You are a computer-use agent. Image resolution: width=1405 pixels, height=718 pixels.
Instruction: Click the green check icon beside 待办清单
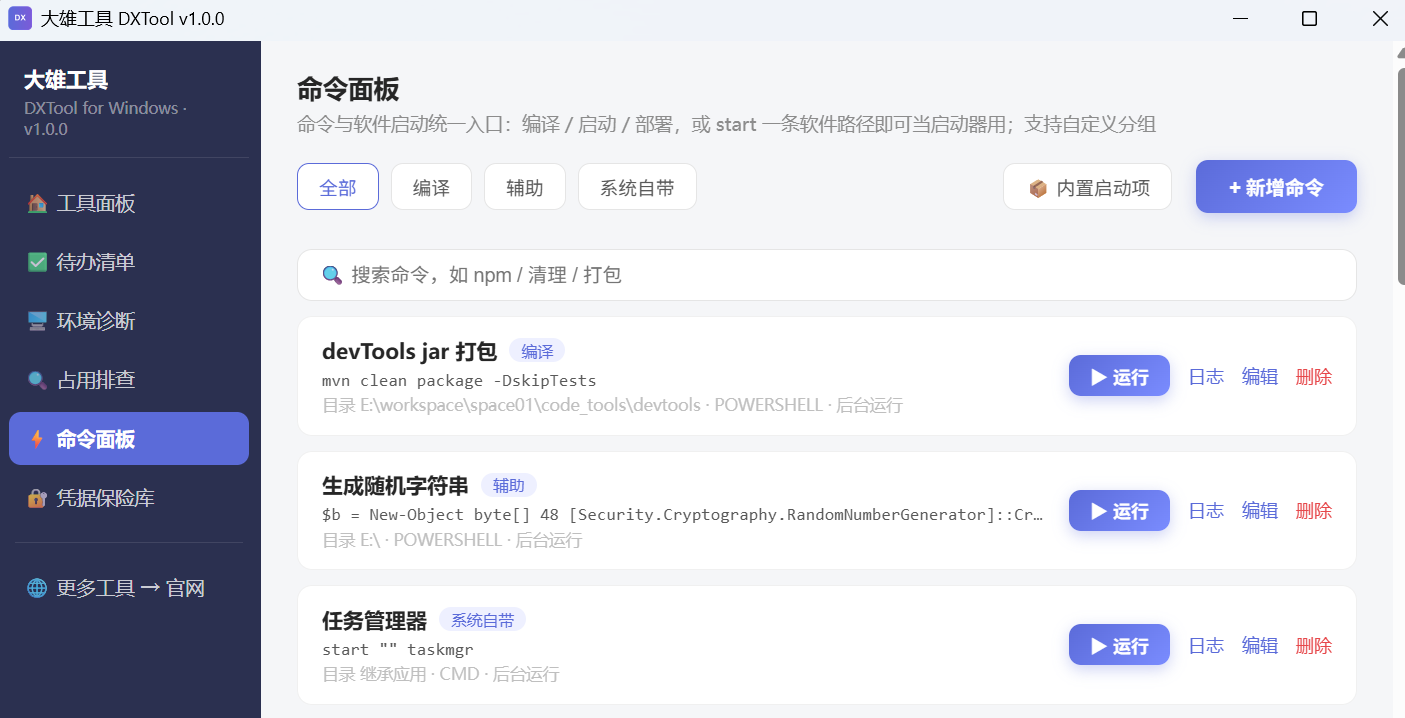coord(37,262)
